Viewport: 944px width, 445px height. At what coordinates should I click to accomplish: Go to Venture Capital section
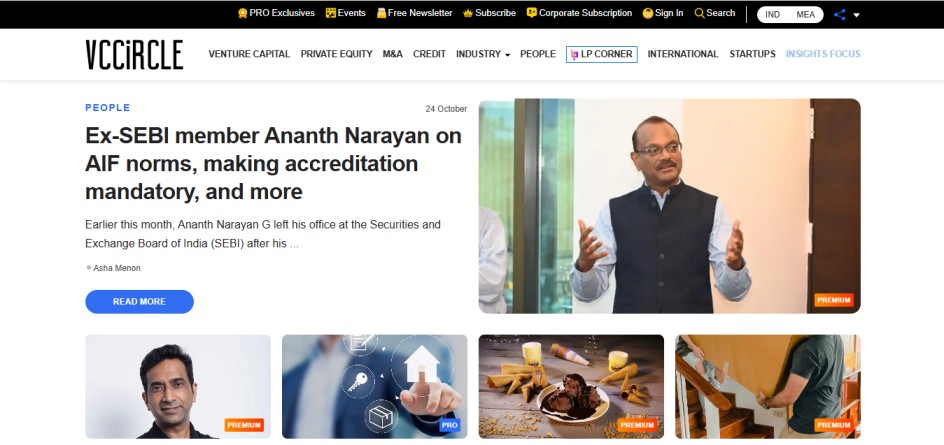[x=249, y=54]
